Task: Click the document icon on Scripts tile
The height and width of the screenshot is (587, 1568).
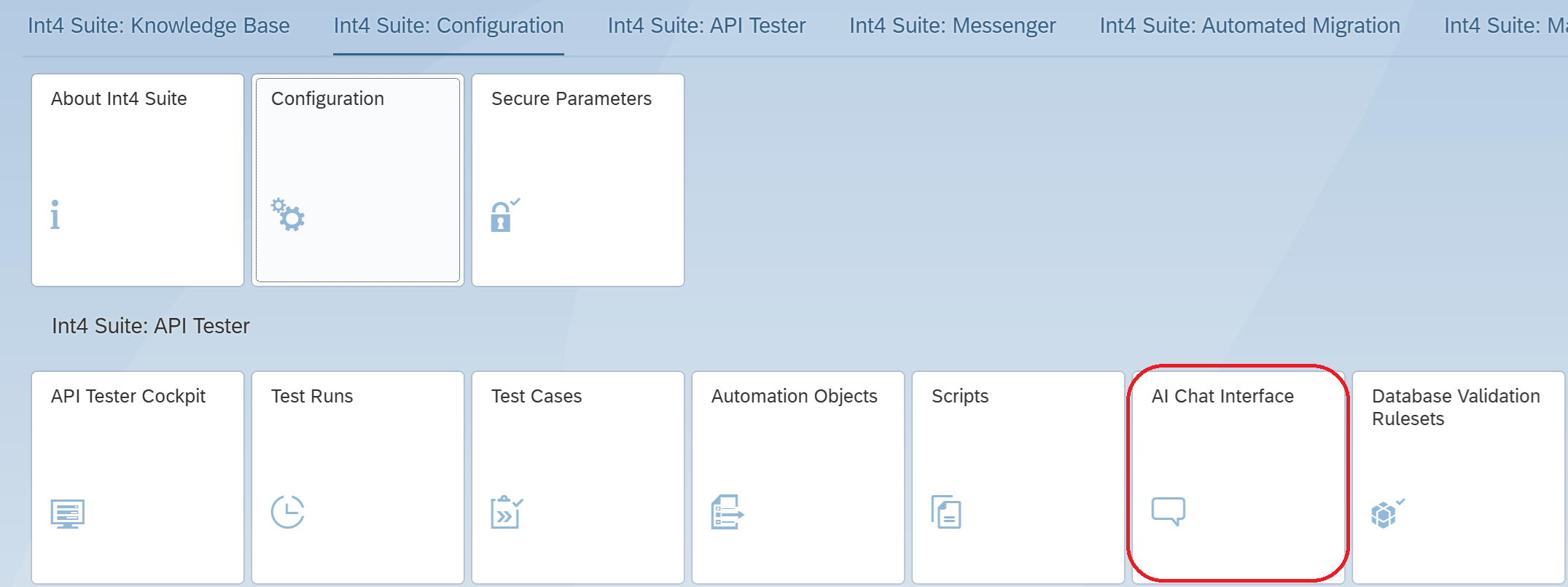Action: point(946,512)
